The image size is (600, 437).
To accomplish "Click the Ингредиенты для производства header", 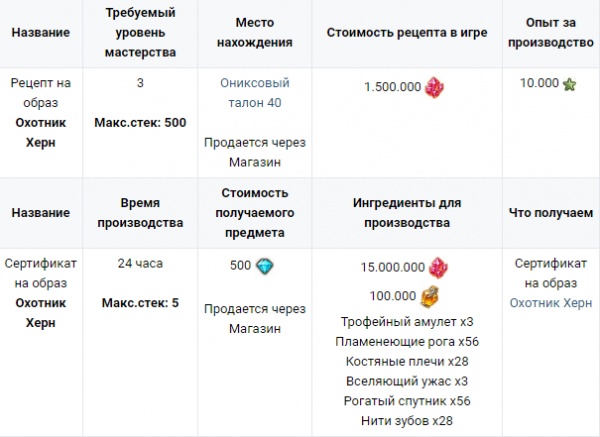I will pyautogui.click(x=407, y=212).
